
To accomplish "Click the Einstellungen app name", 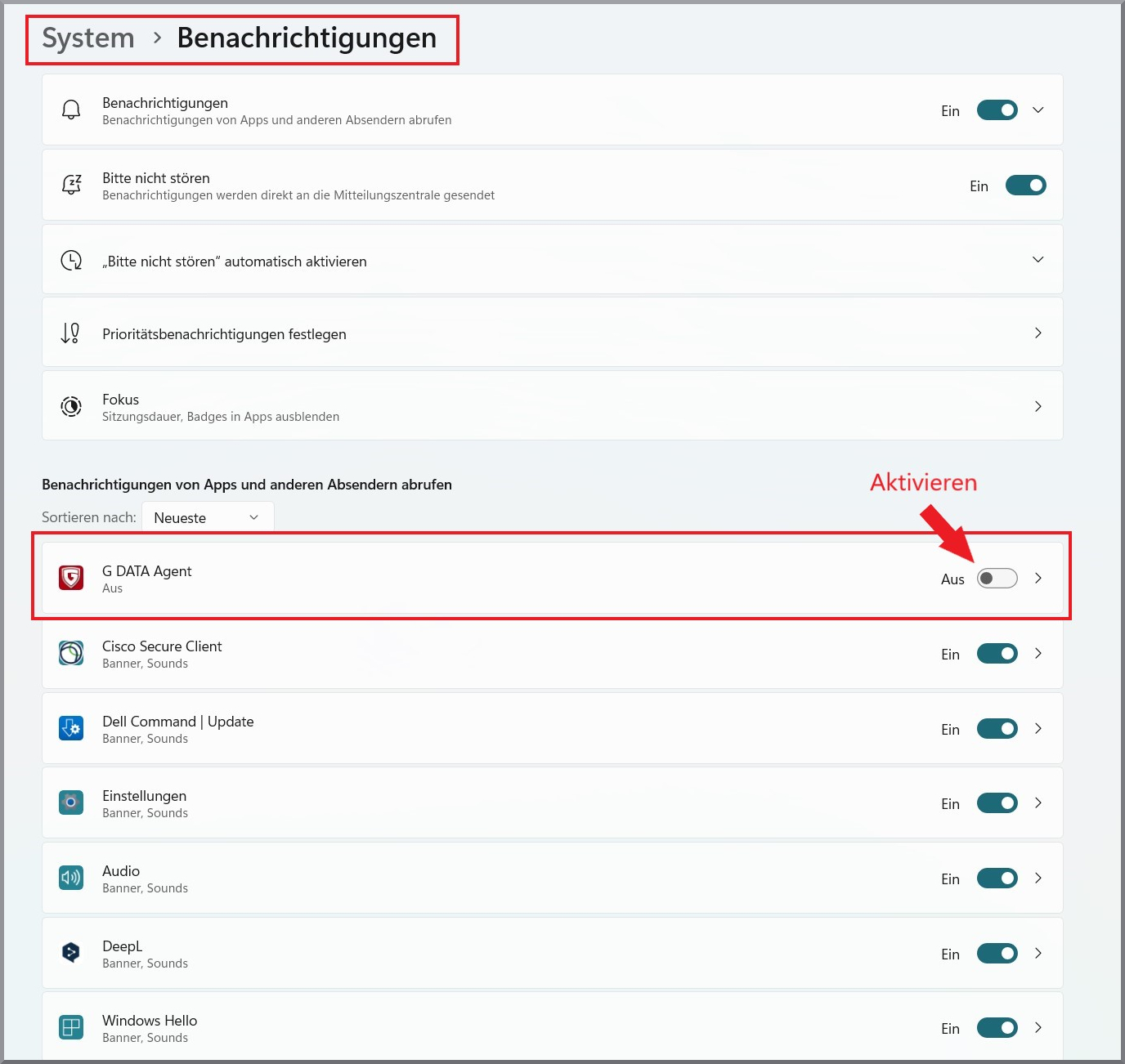I will click(x=144, y=796).
